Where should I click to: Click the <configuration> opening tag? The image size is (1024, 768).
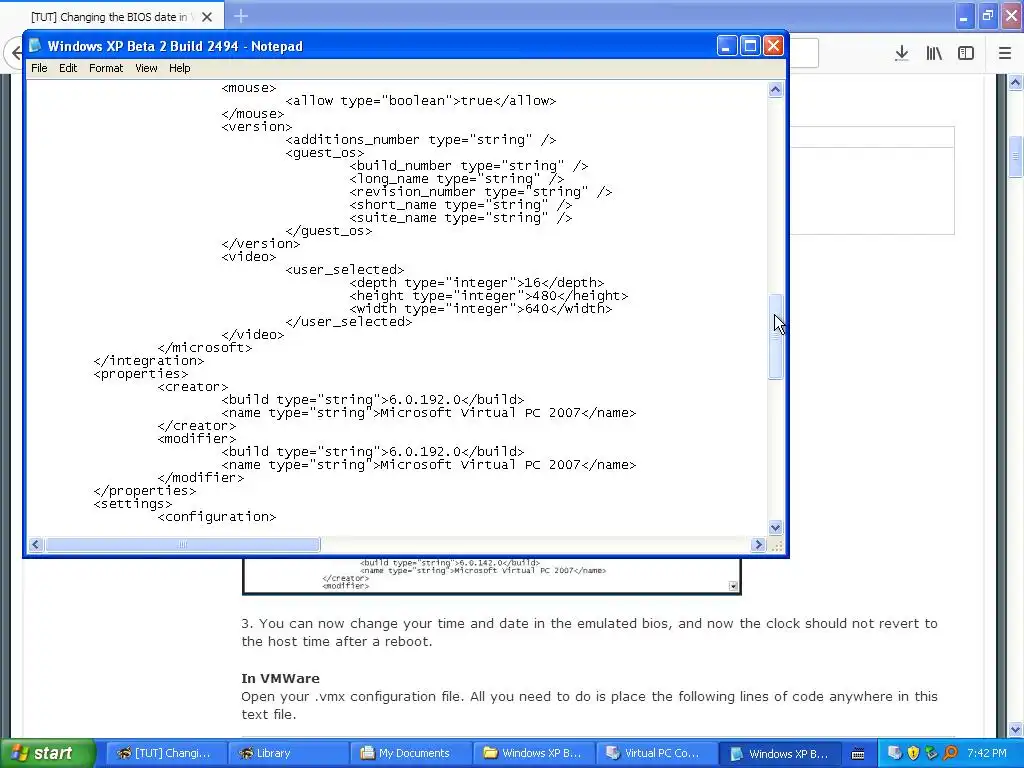coord(217,517)
